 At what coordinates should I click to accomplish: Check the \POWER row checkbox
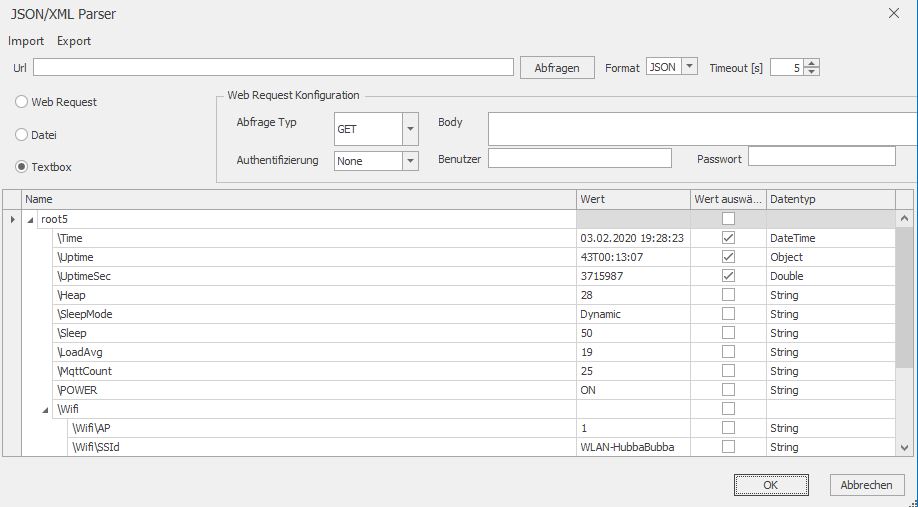pos(728,390)
